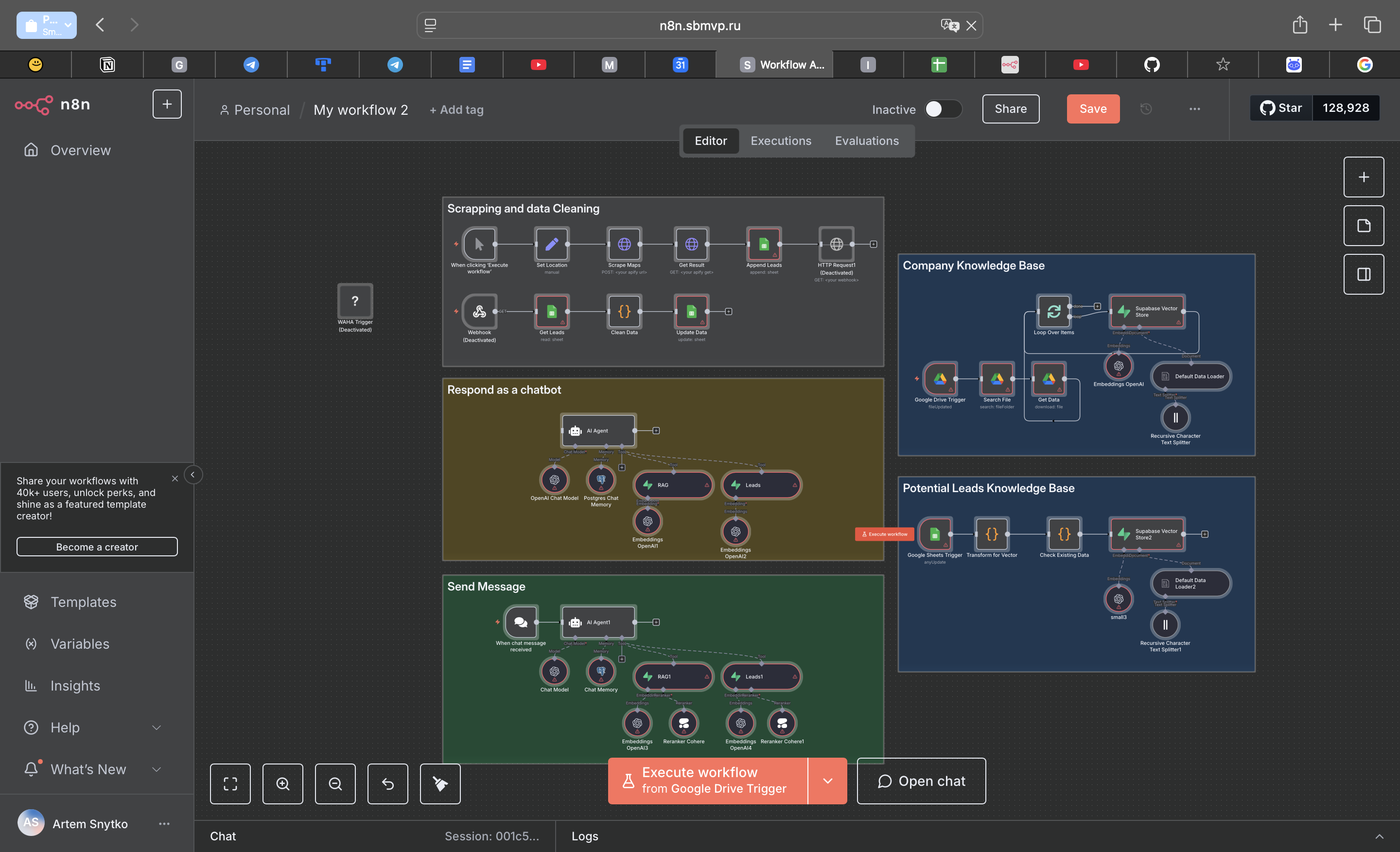Switch to the Evaluations tab
The height and width of the screenshot is (852, 1400).
(866, 141)
